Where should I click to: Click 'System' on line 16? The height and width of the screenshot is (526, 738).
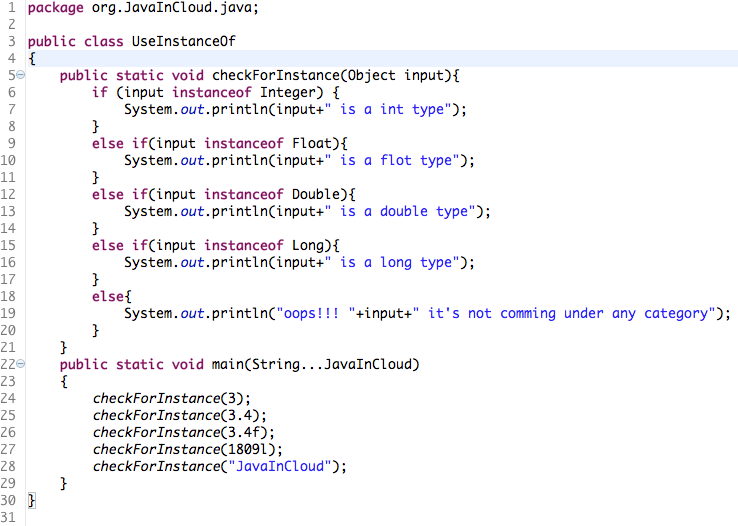click(x=148, y=263)
